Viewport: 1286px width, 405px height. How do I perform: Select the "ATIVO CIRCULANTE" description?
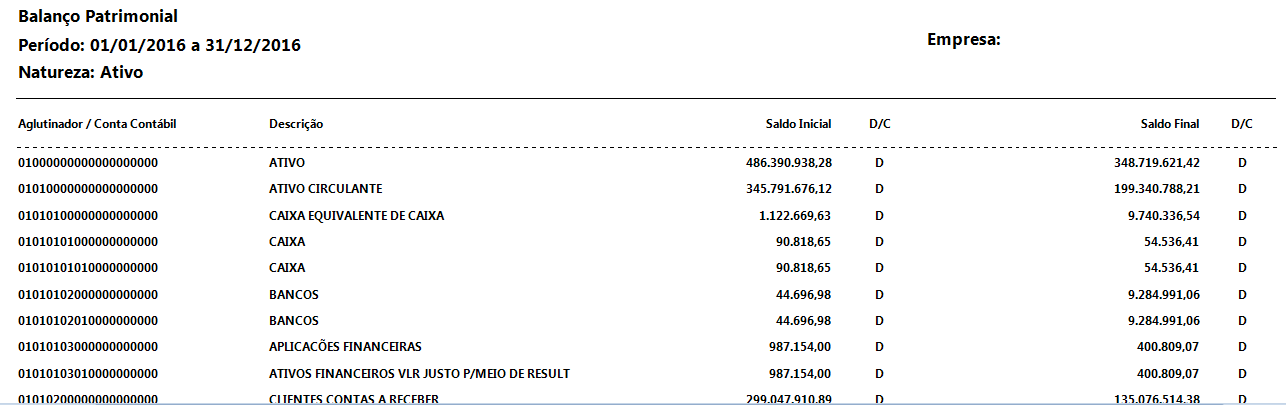(x=326, y=188)
